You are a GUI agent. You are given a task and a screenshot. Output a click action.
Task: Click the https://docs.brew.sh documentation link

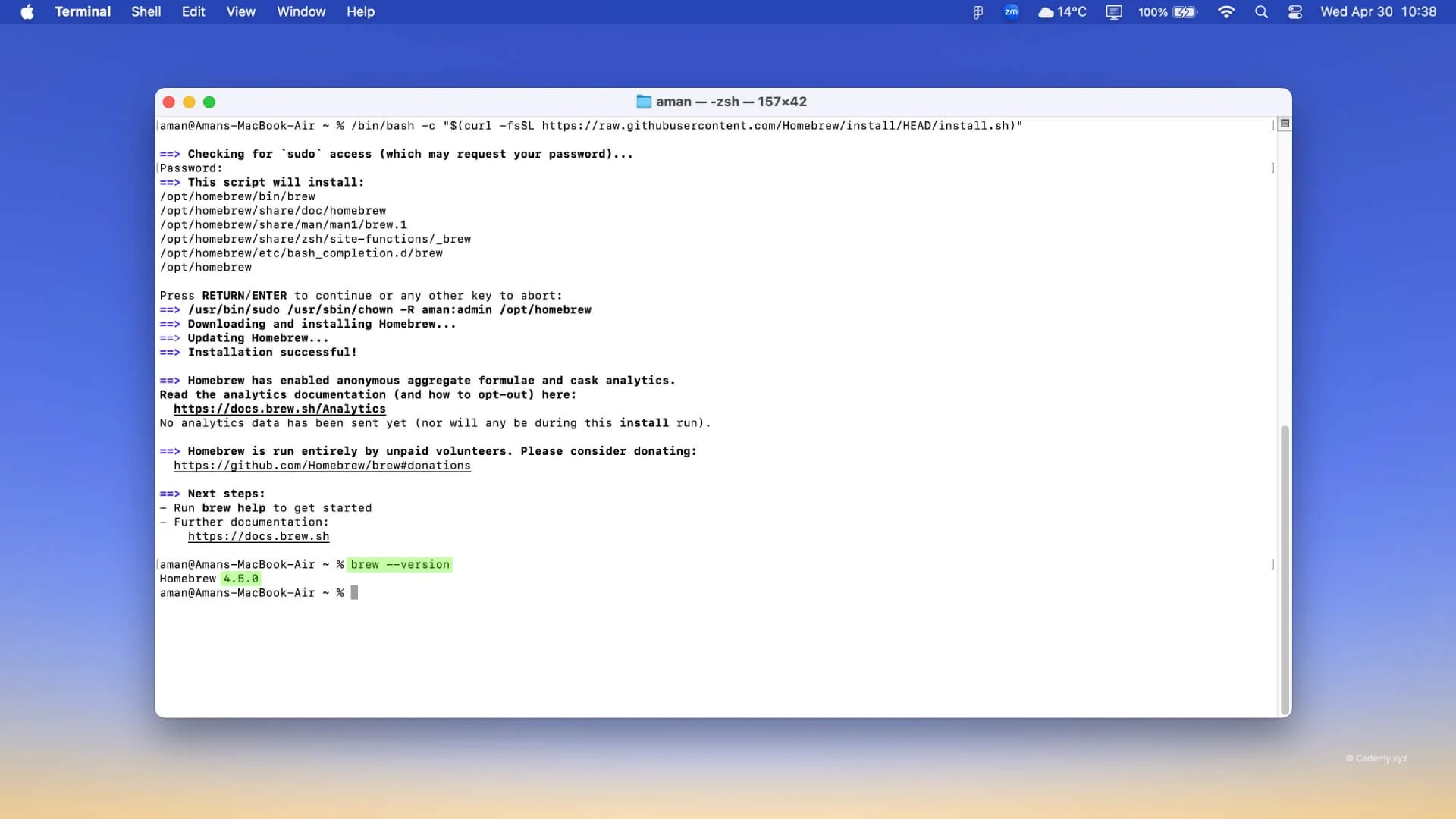point(259,536)
